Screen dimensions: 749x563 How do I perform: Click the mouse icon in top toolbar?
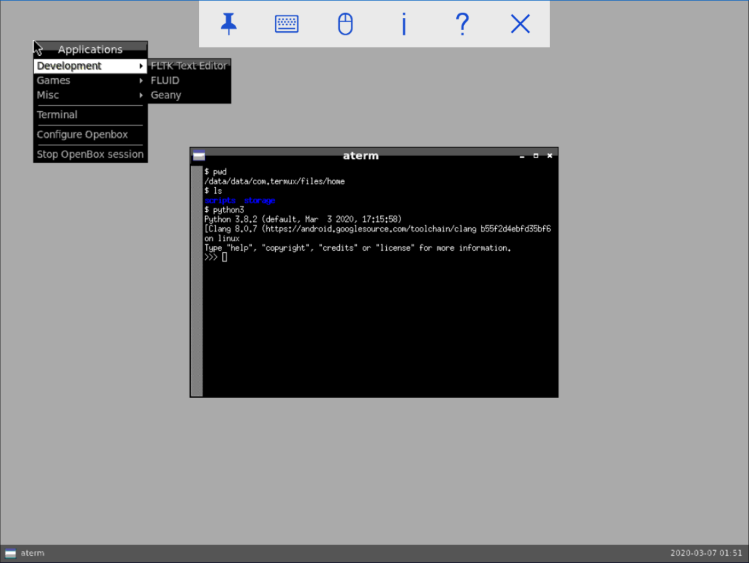coord(345,24)
